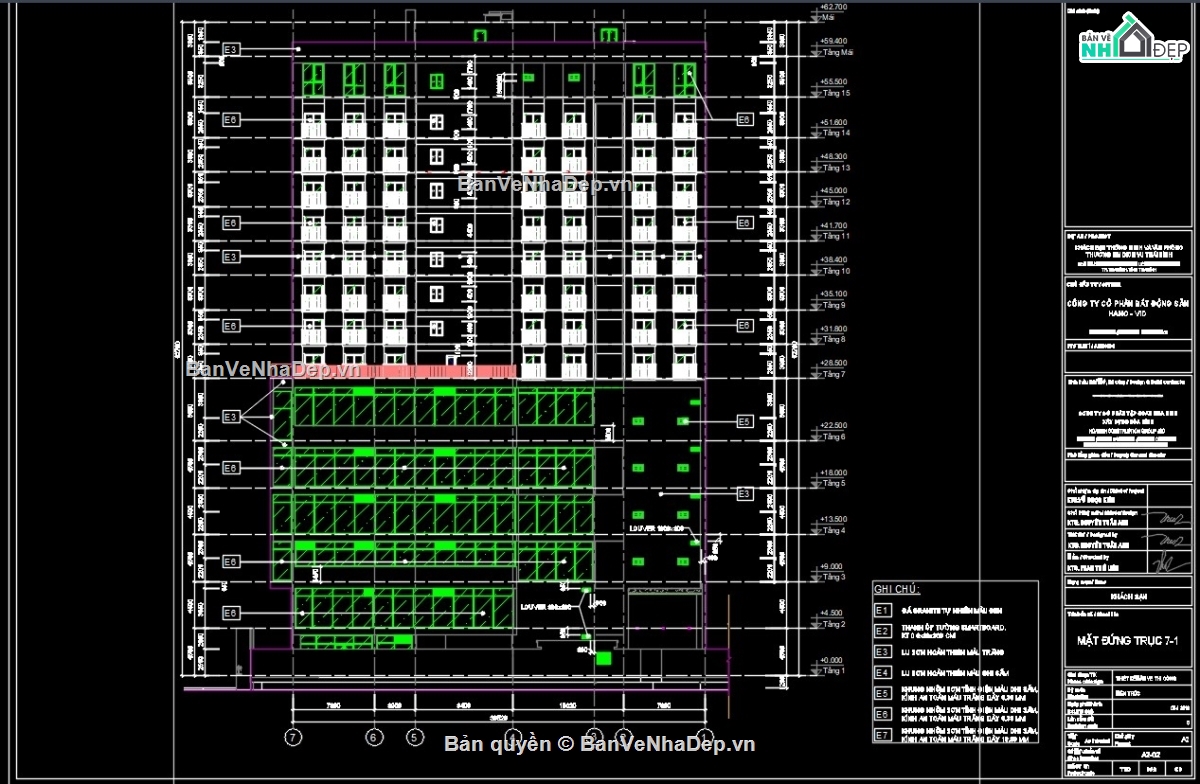
Task: Click the 'Tầng 3' floor label
Action: (x=833, y=578)
